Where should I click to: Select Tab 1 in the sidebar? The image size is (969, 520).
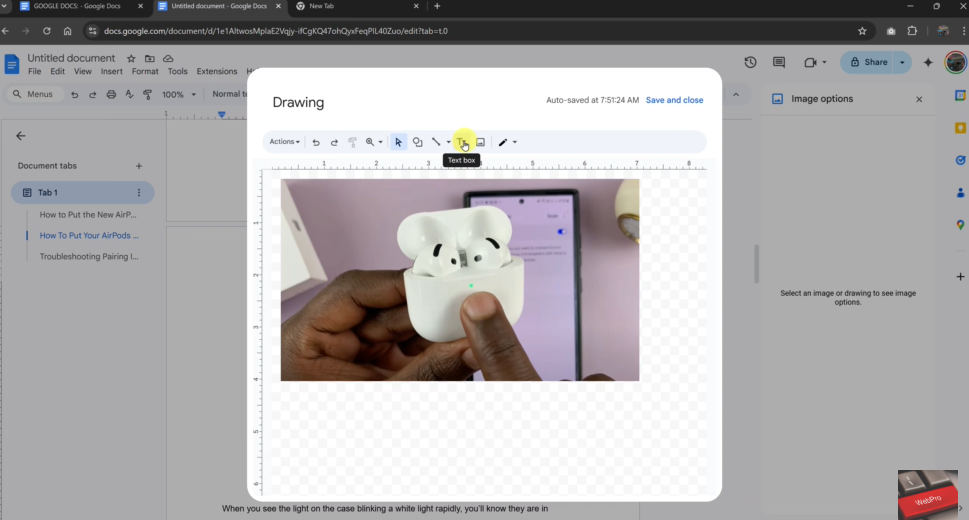click(82, 192)
